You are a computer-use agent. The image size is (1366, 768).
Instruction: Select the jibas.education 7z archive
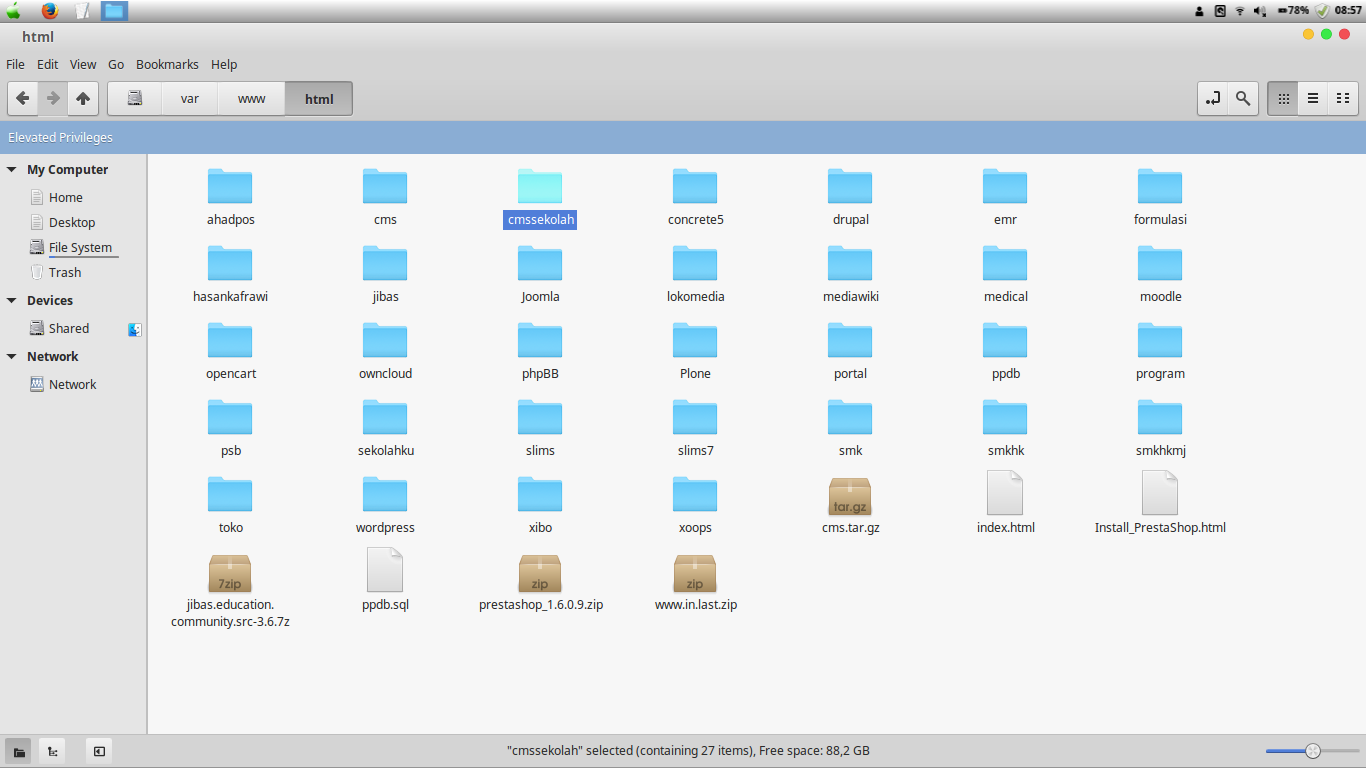pyautogui.click(x=230, y=590)
